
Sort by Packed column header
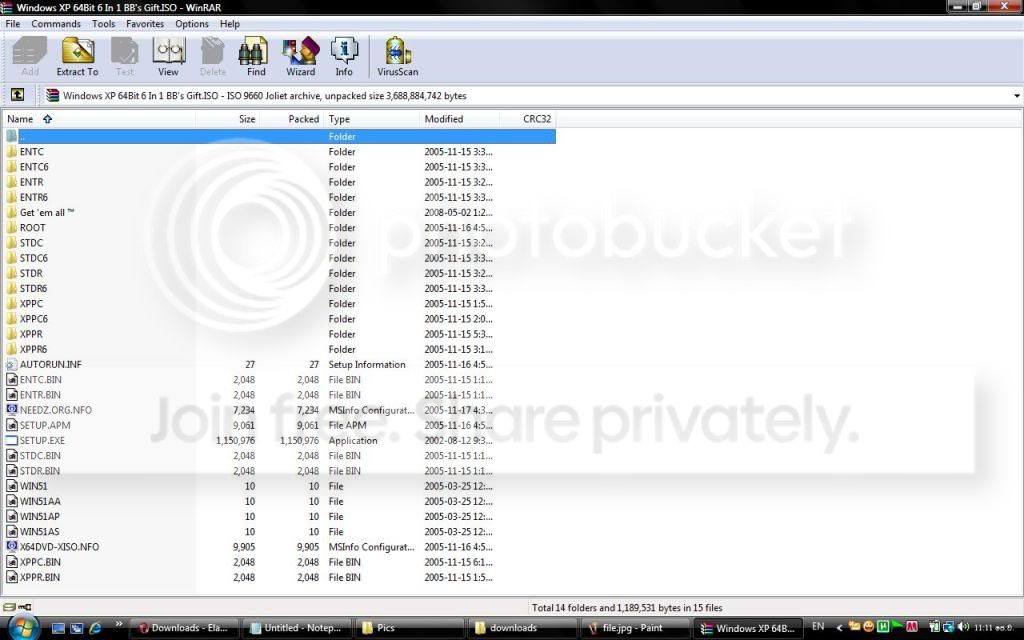291,119
